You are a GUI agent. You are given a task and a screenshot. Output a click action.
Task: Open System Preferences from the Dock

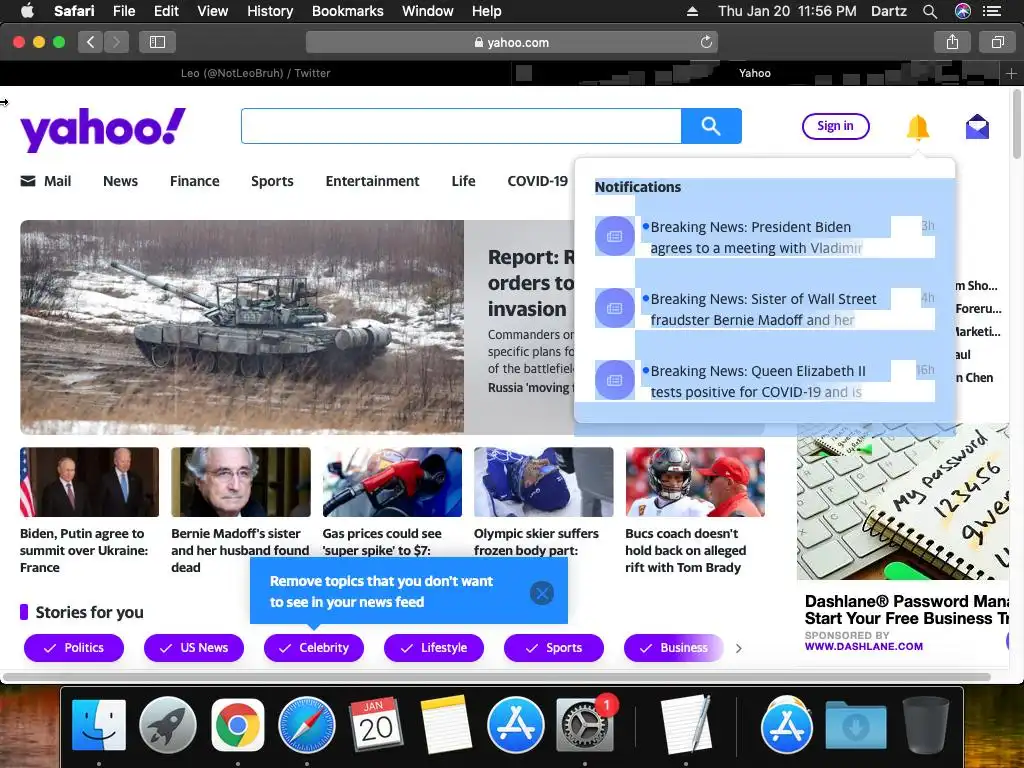click(x=584, y=725)
